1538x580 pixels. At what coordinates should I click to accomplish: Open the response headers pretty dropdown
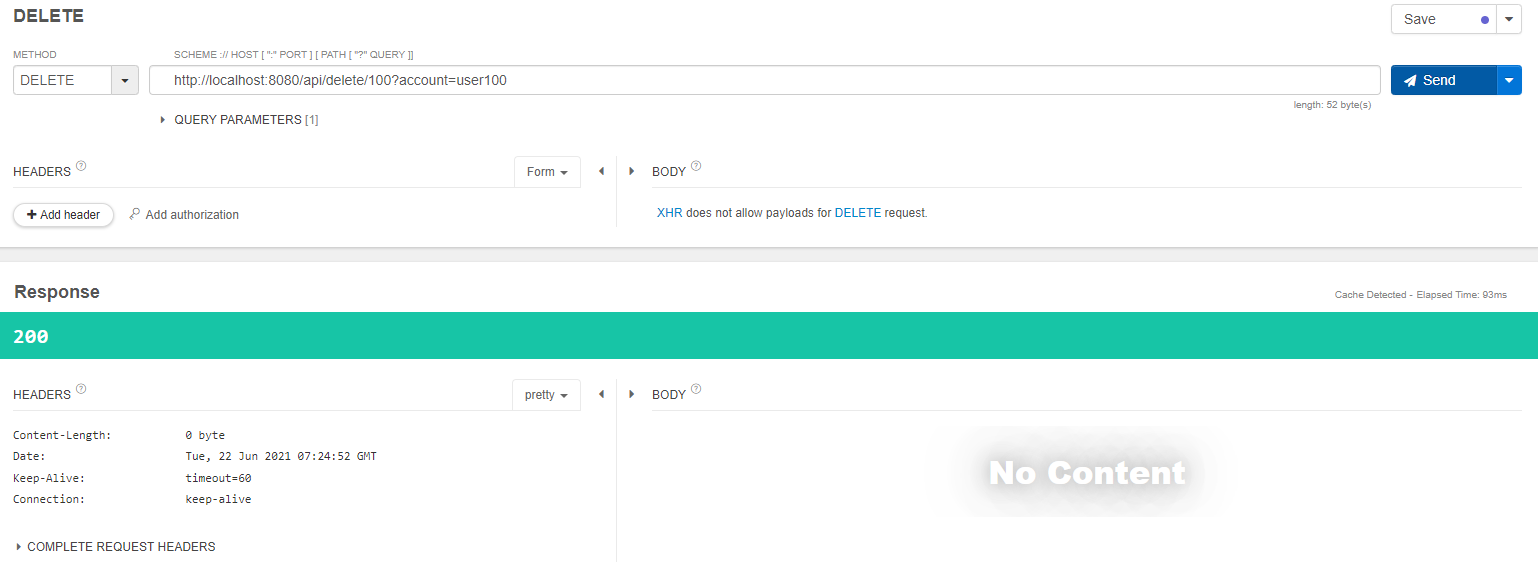[546, 395]
